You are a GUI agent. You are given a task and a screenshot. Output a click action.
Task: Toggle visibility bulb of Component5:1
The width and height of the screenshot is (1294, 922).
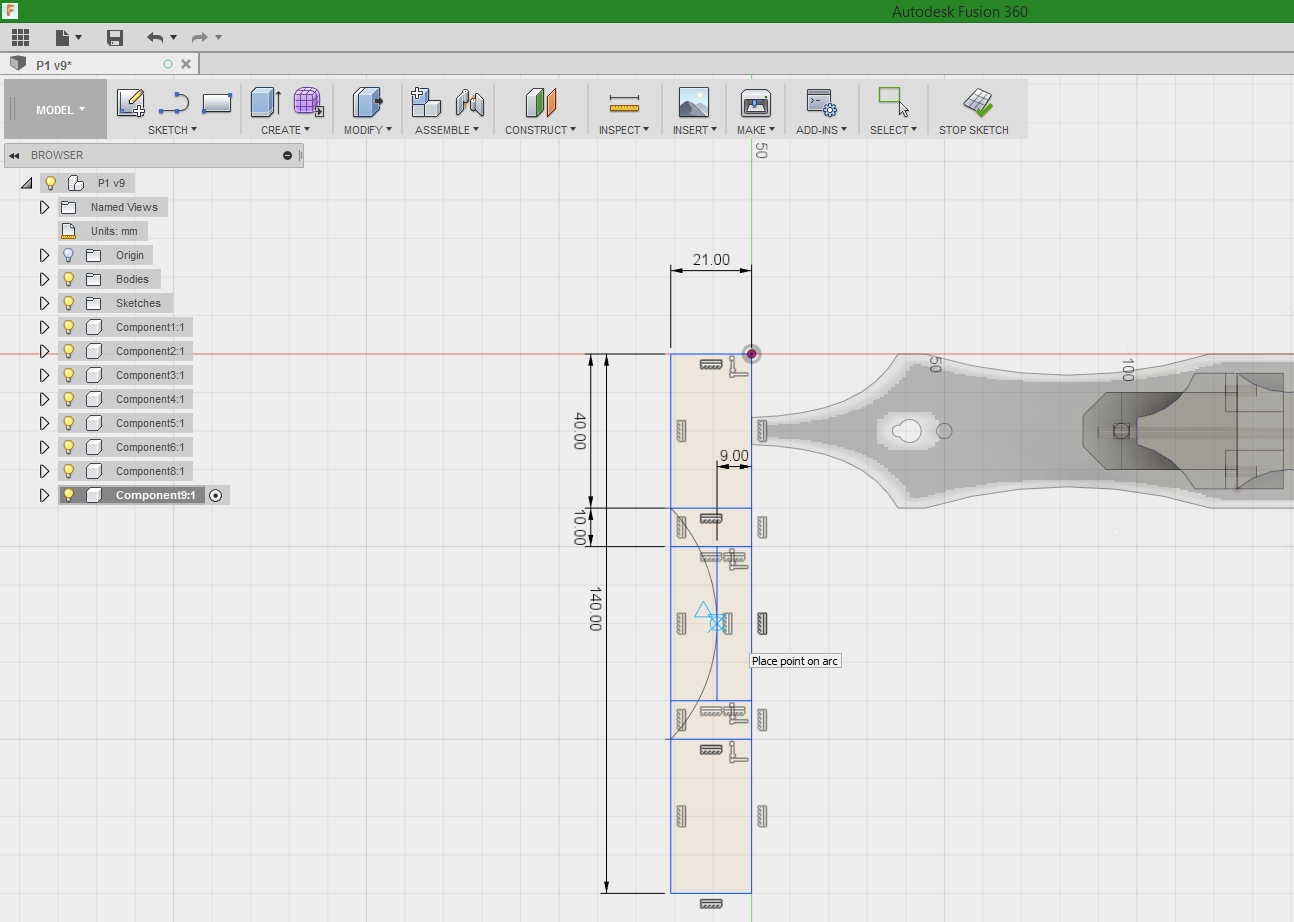click(68, 423)
